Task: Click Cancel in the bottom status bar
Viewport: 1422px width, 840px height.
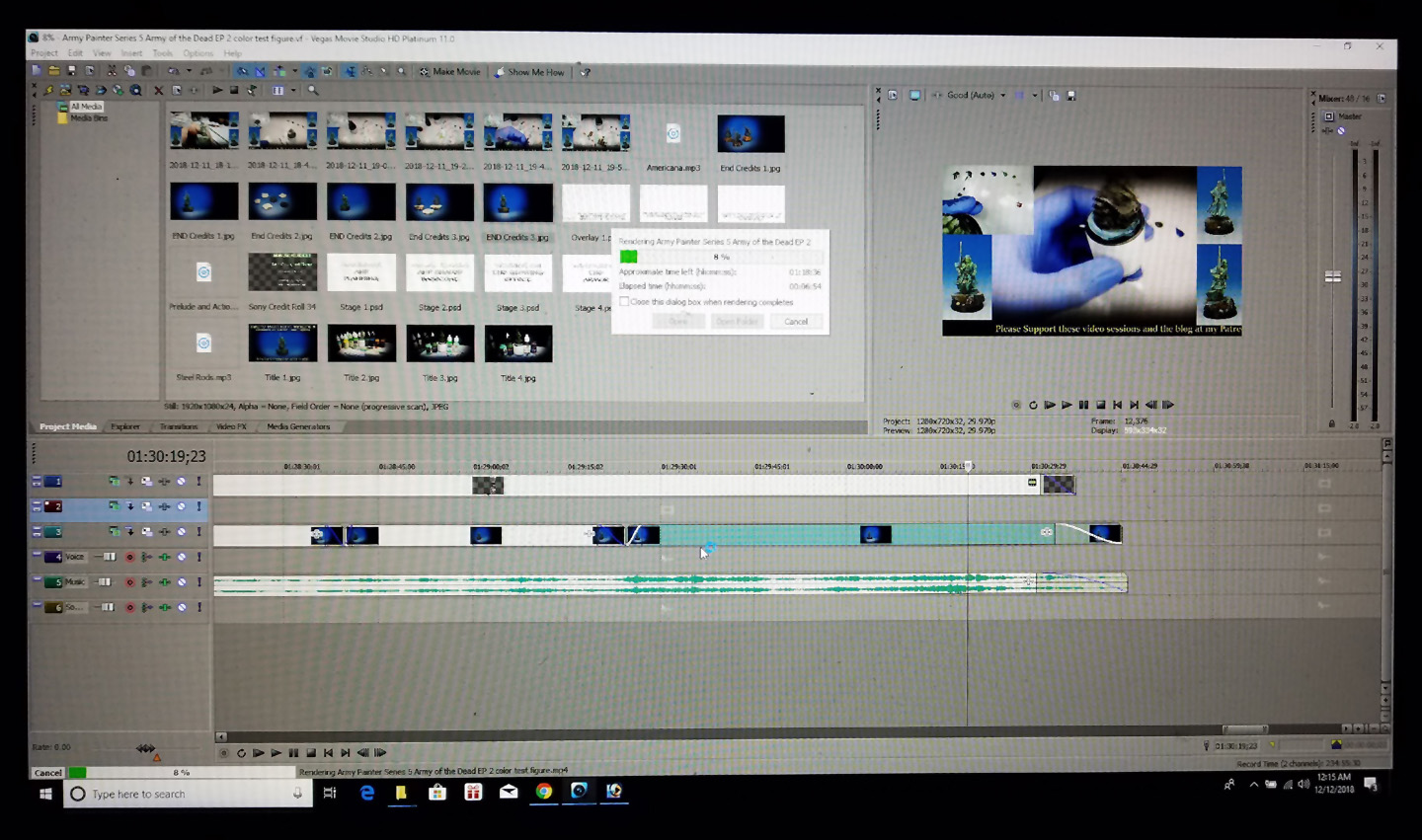Action: tap(47, 773)
